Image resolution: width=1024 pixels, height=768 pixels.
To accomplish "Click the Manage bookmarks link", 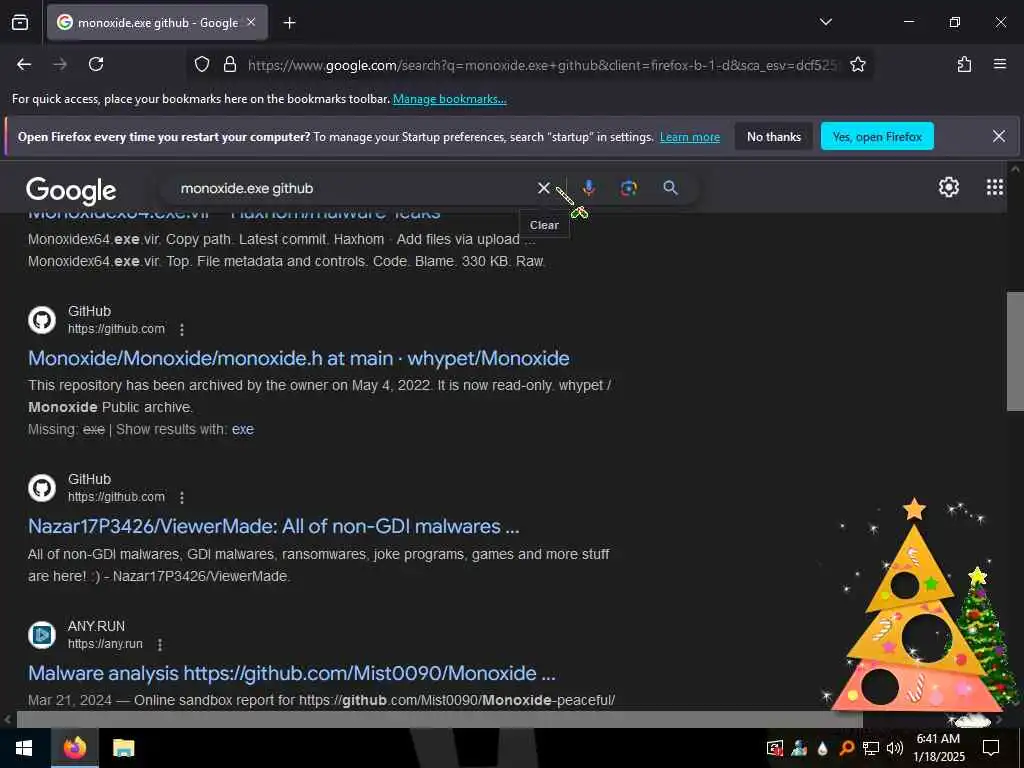I will coord(449,99).
